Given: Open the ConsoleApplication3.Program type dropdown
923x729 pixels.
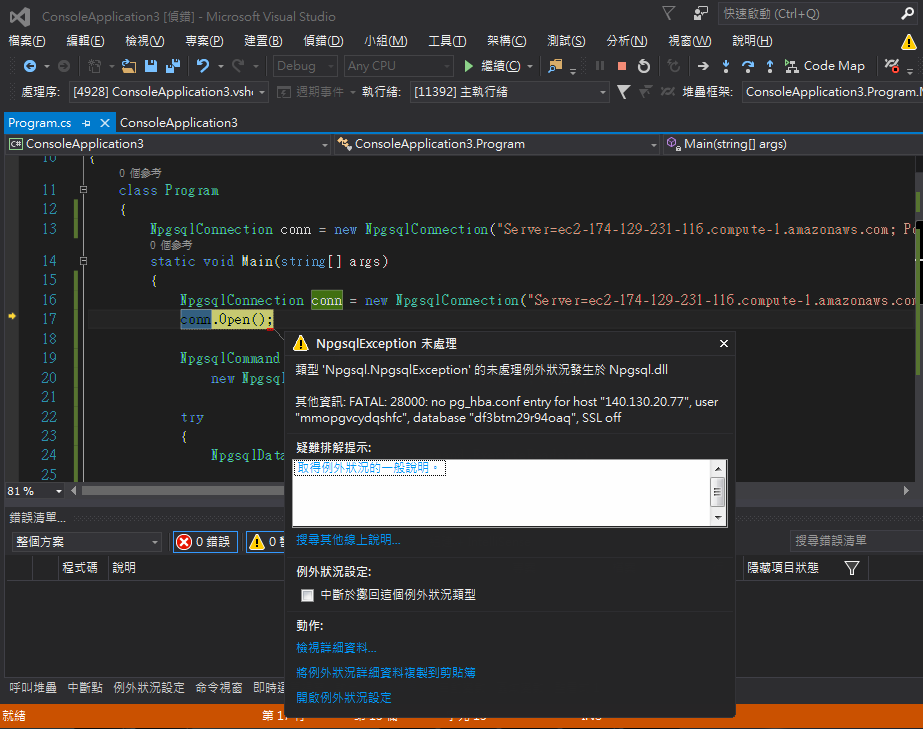Looking at the screenshot, I should click(x=497, y=144).
